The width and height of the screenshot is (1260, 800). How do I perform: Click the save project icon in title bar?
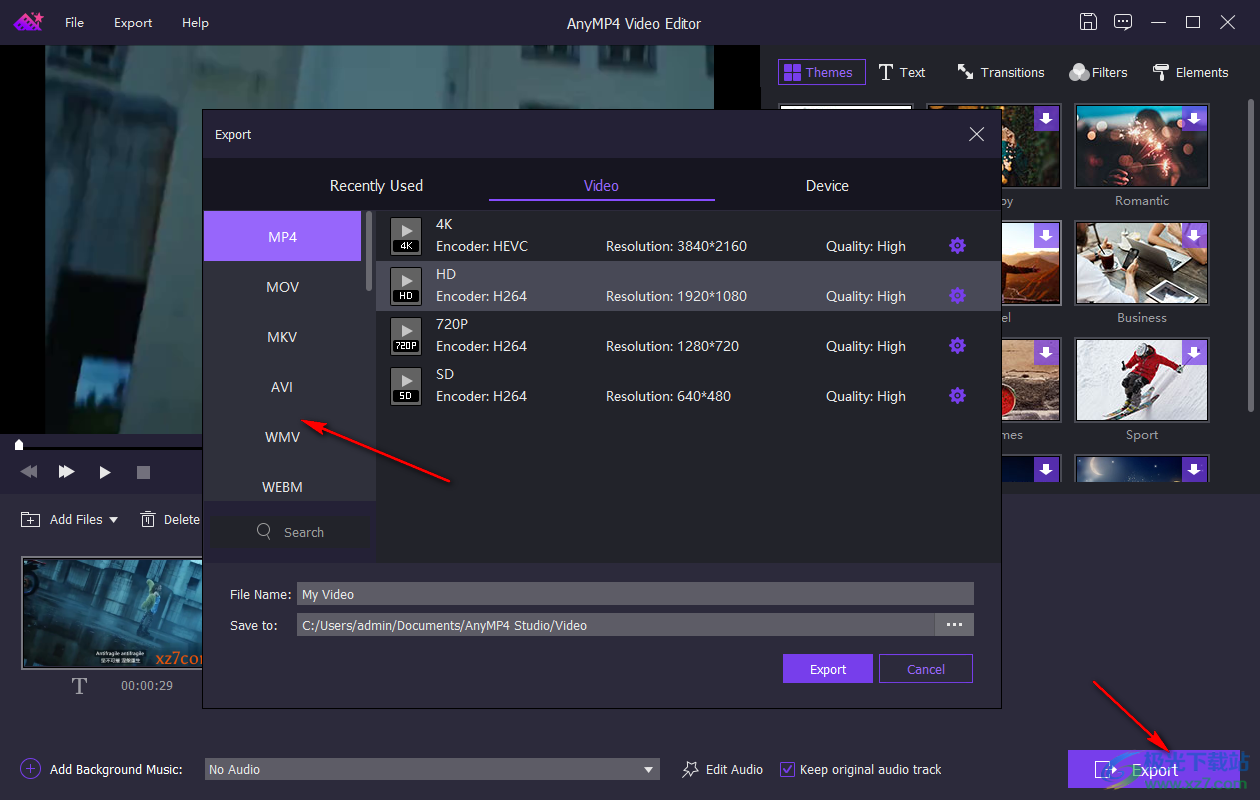click(x=1089, y=22)
